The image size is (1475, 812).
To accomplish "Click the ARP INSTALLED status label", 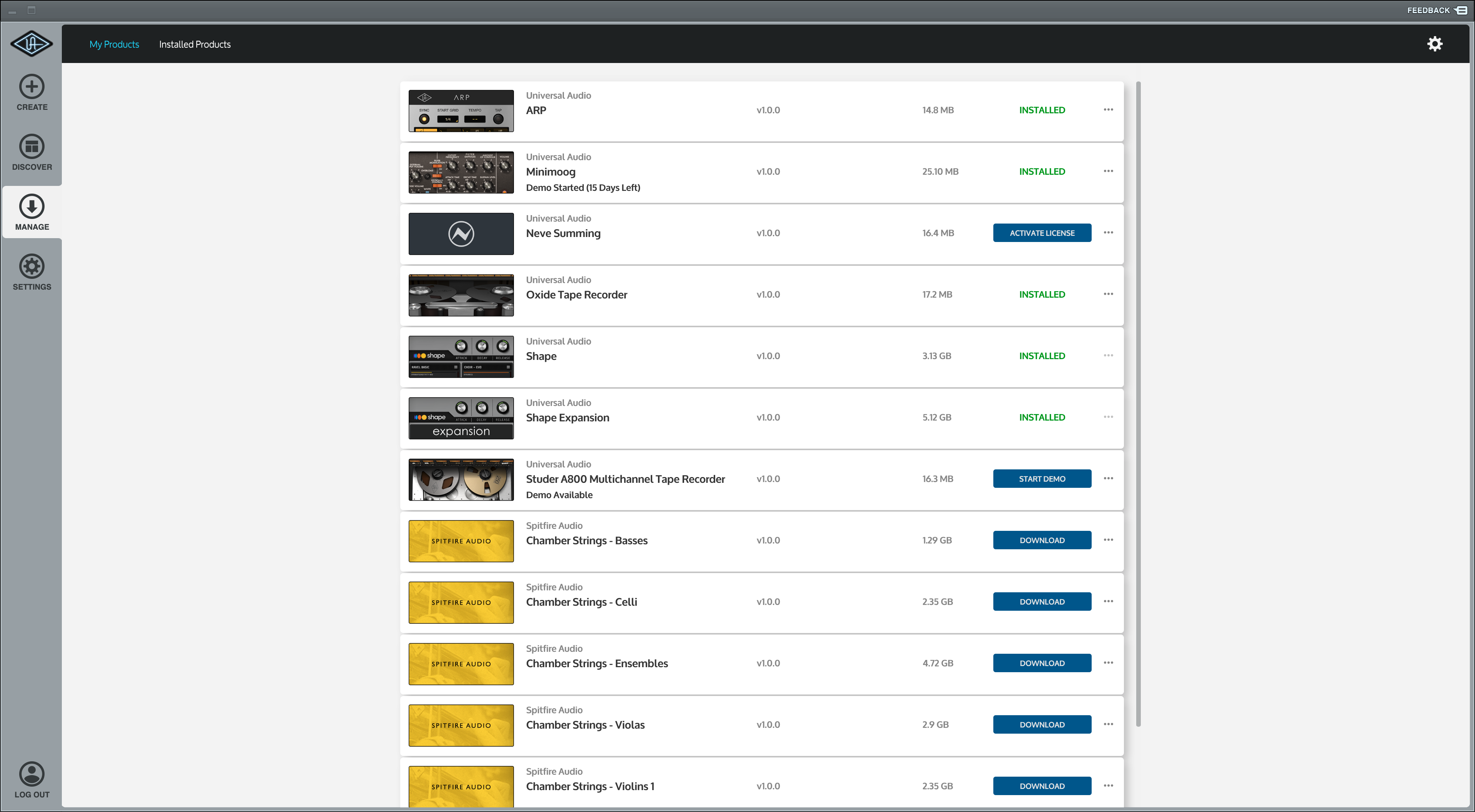I will click(1042, 110).
